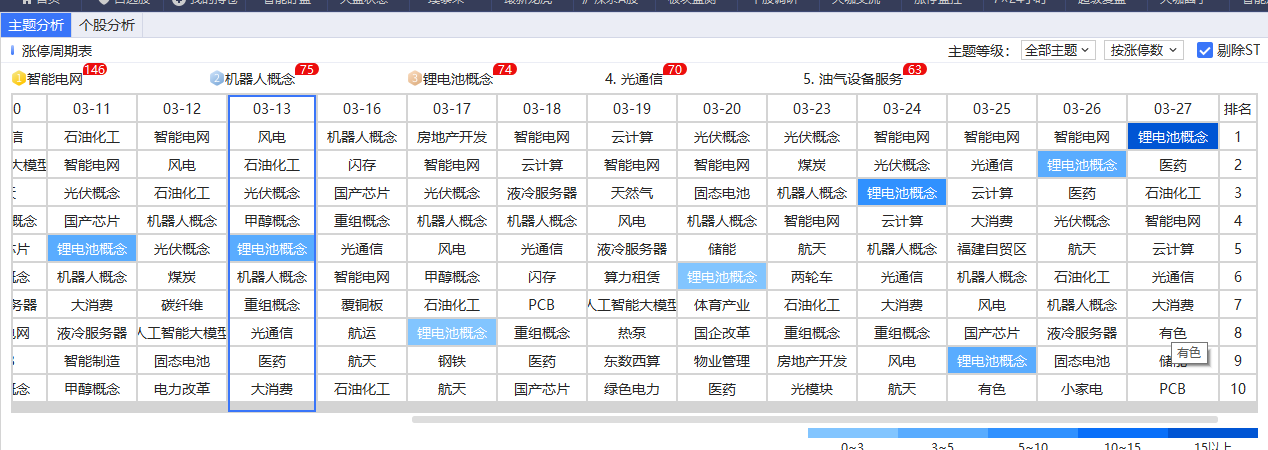
Task: Open the 全部主题 theme level dropdown
Action: click(1058, 50)
